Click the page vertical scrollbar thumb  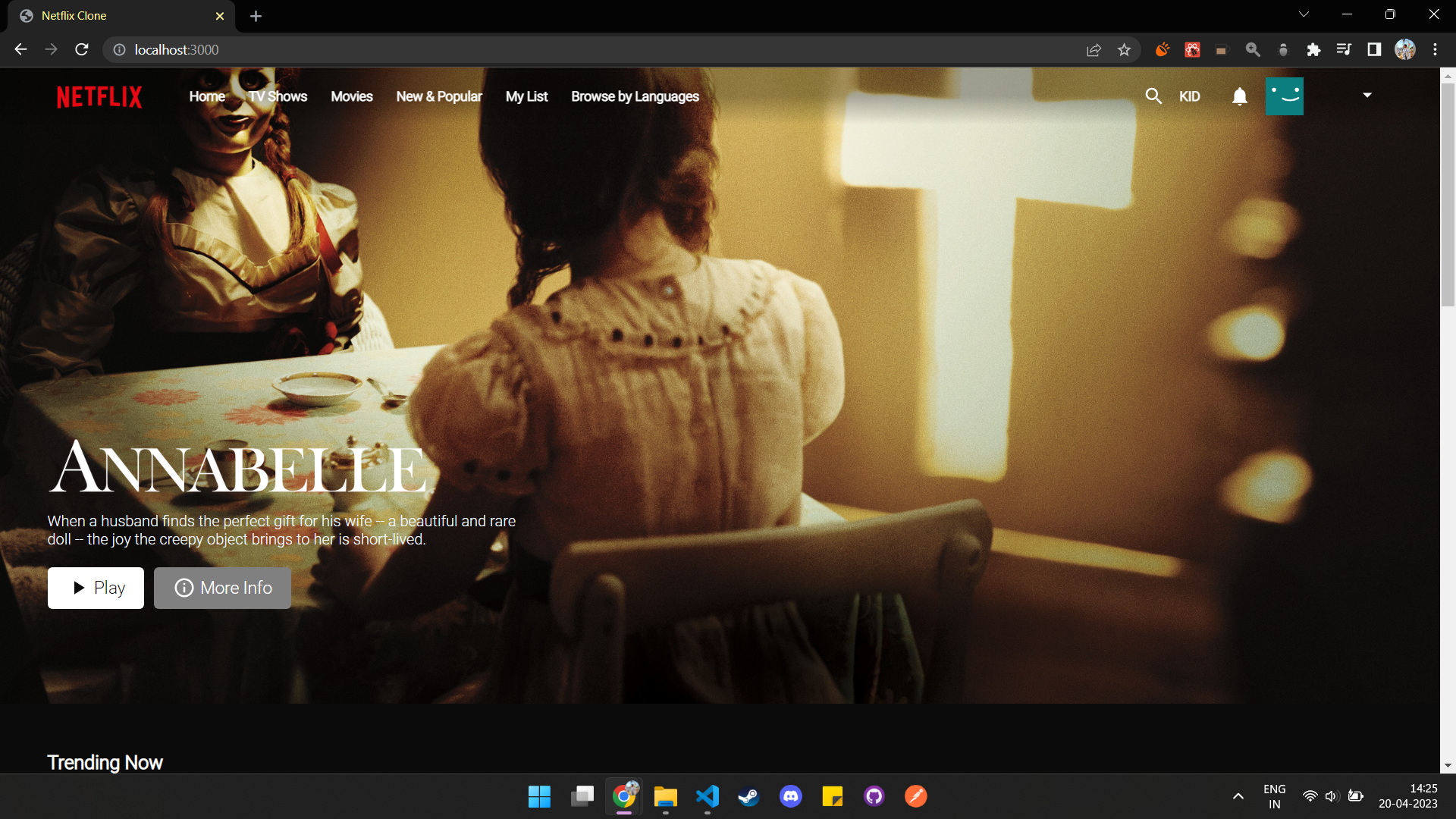1448,193
